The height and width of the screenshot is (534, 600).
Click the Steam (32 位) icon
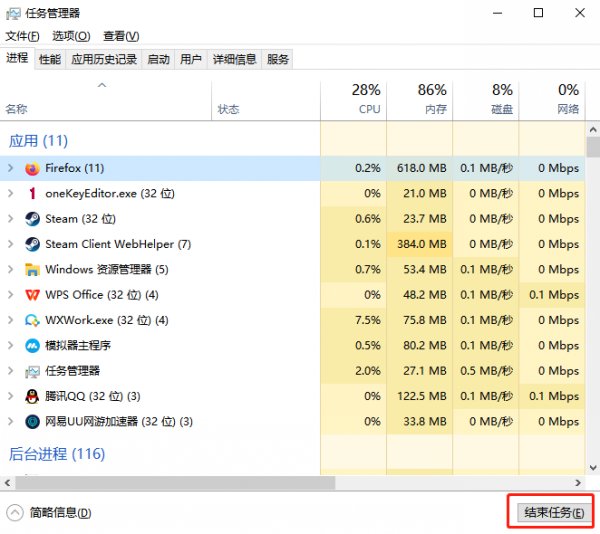pyautogui.click(x=32, y=219)
